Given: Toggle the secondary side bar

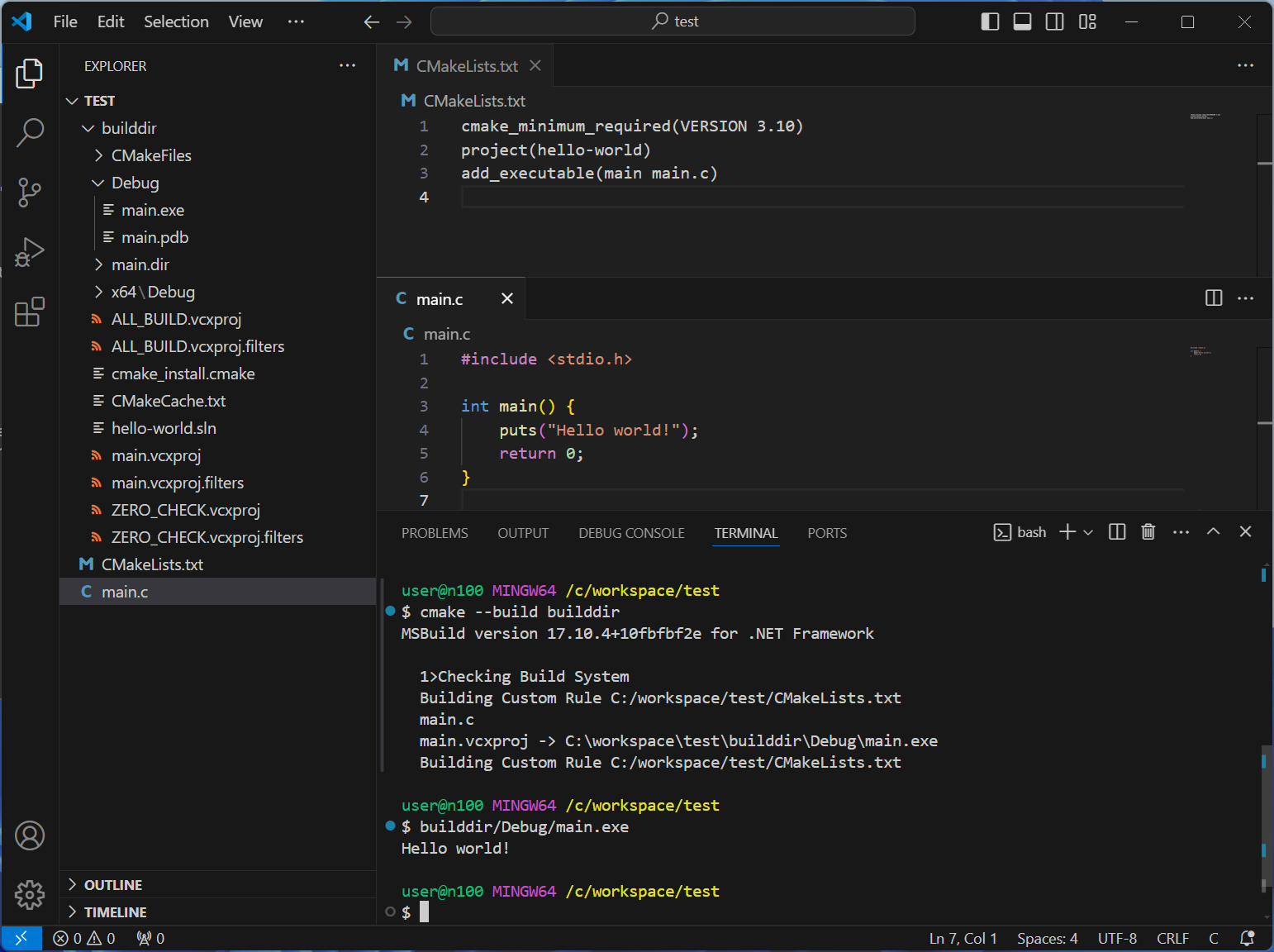Looking at the screenshot, I should point(1054,21).
